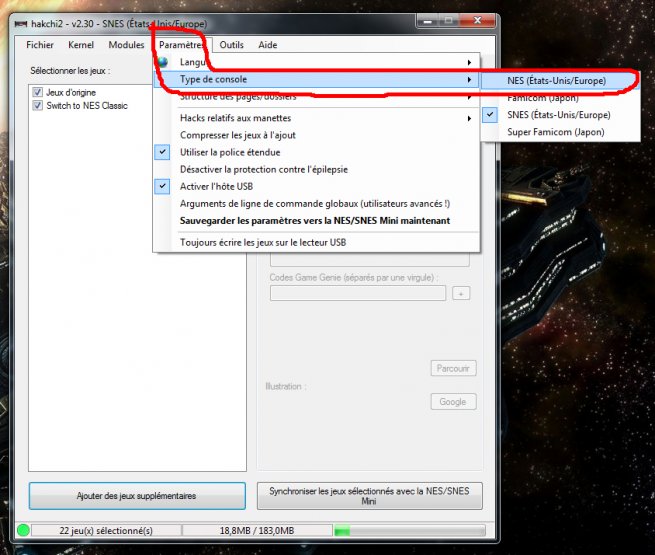655x555 pixels.
Task: Click Ajouter des jeux supplémentaires button
Action: pos(137,496)
